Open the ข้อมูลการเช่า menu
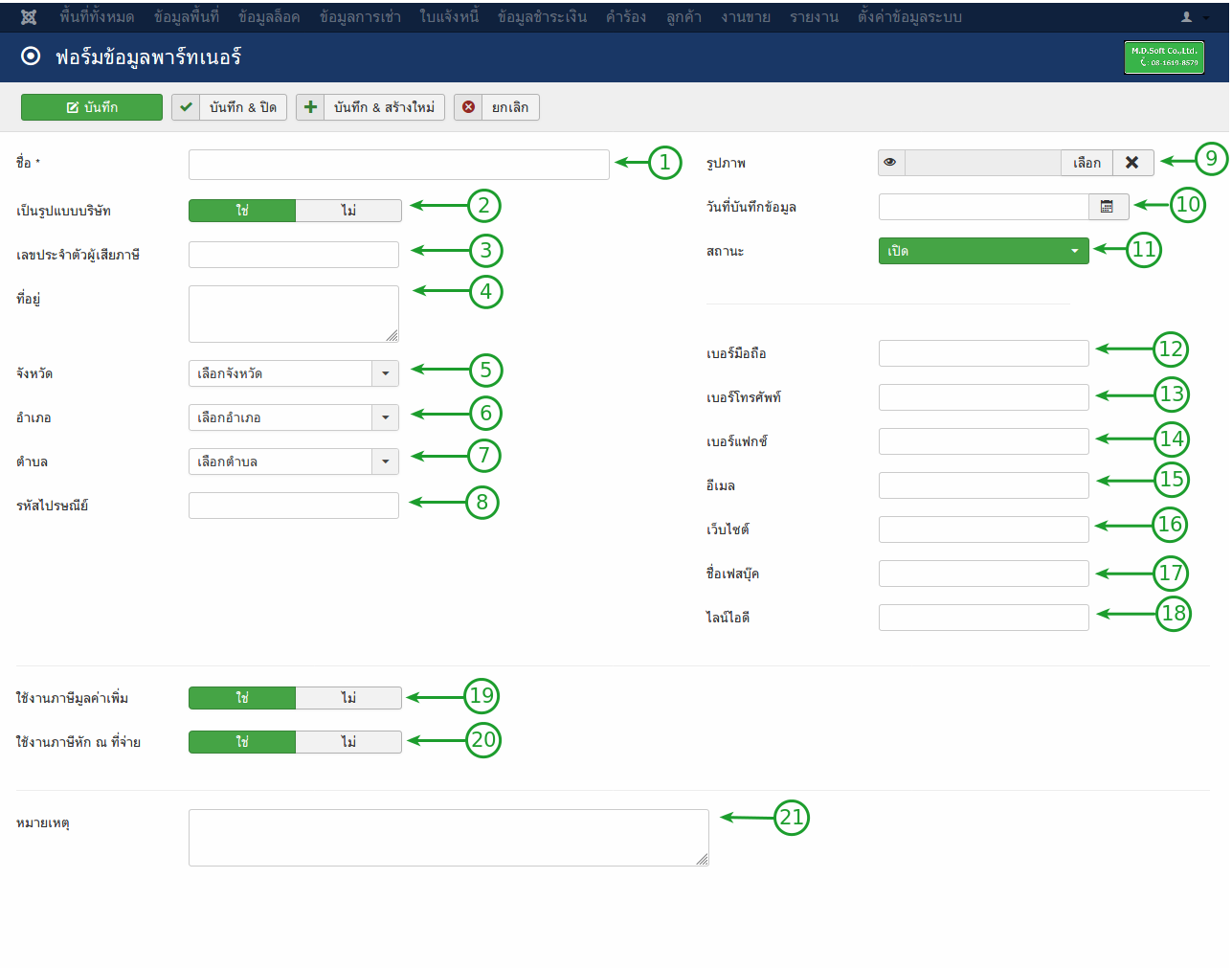The image size is (1232, 968). click(360, 16)
